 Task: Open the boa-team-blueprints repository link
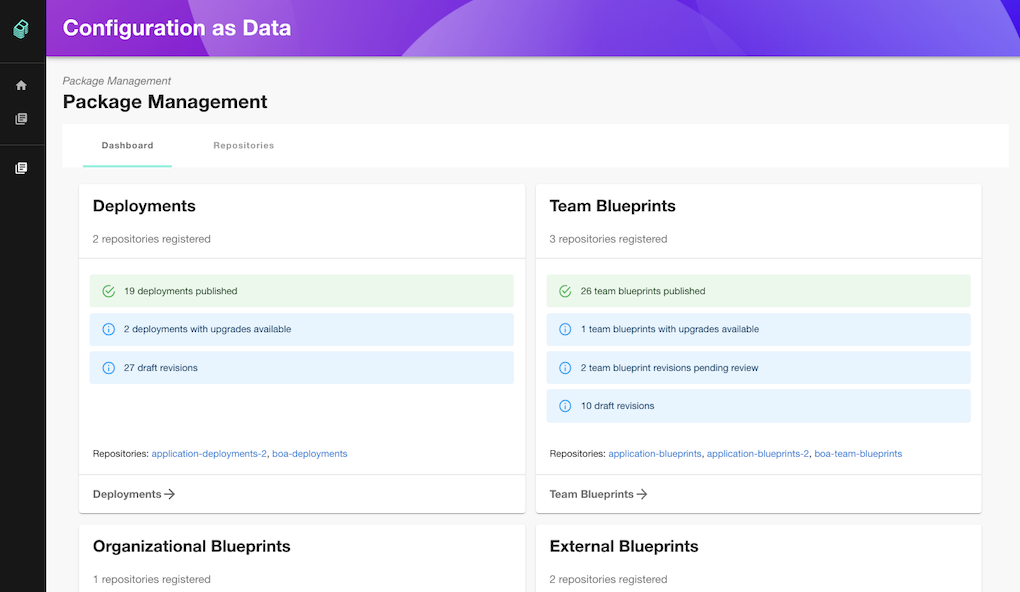[858, 453]
